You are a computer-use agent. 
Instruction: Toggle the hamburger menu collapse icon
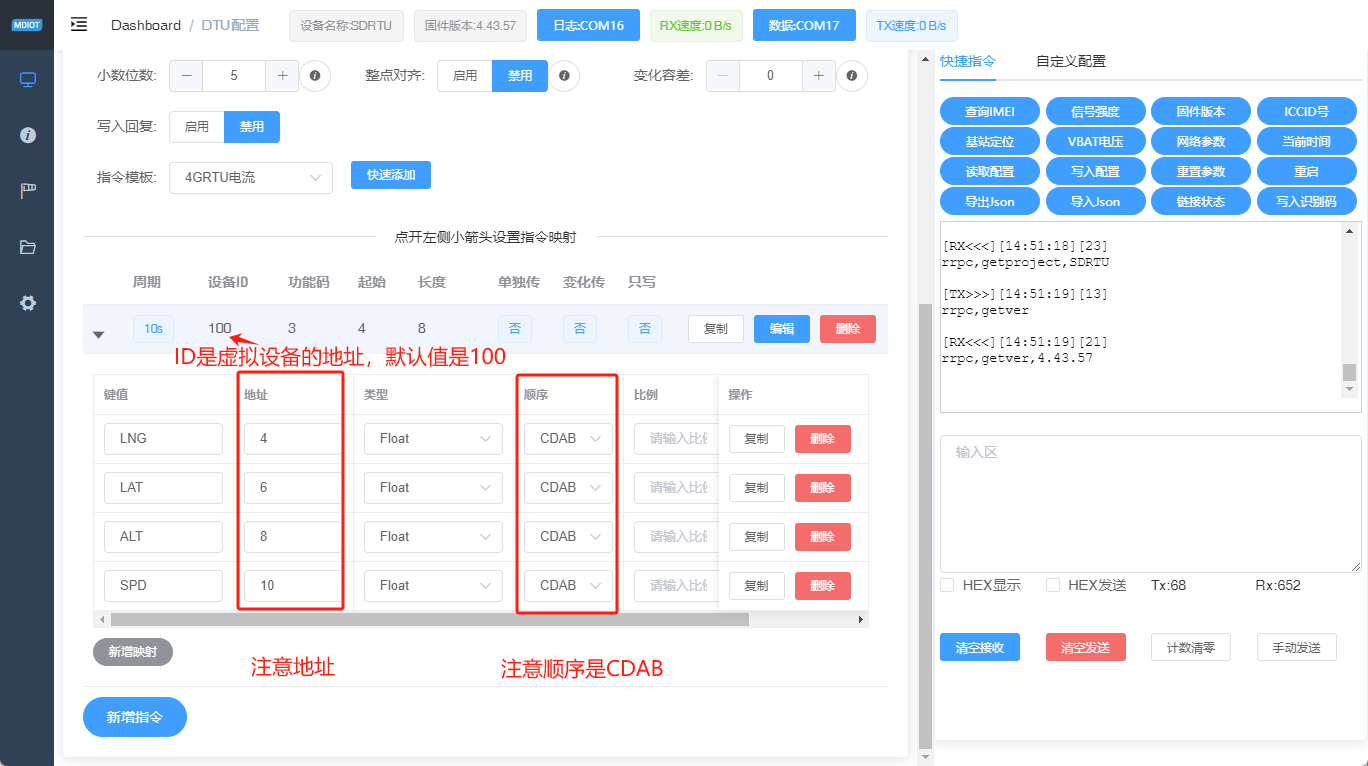tap(79, 25)
